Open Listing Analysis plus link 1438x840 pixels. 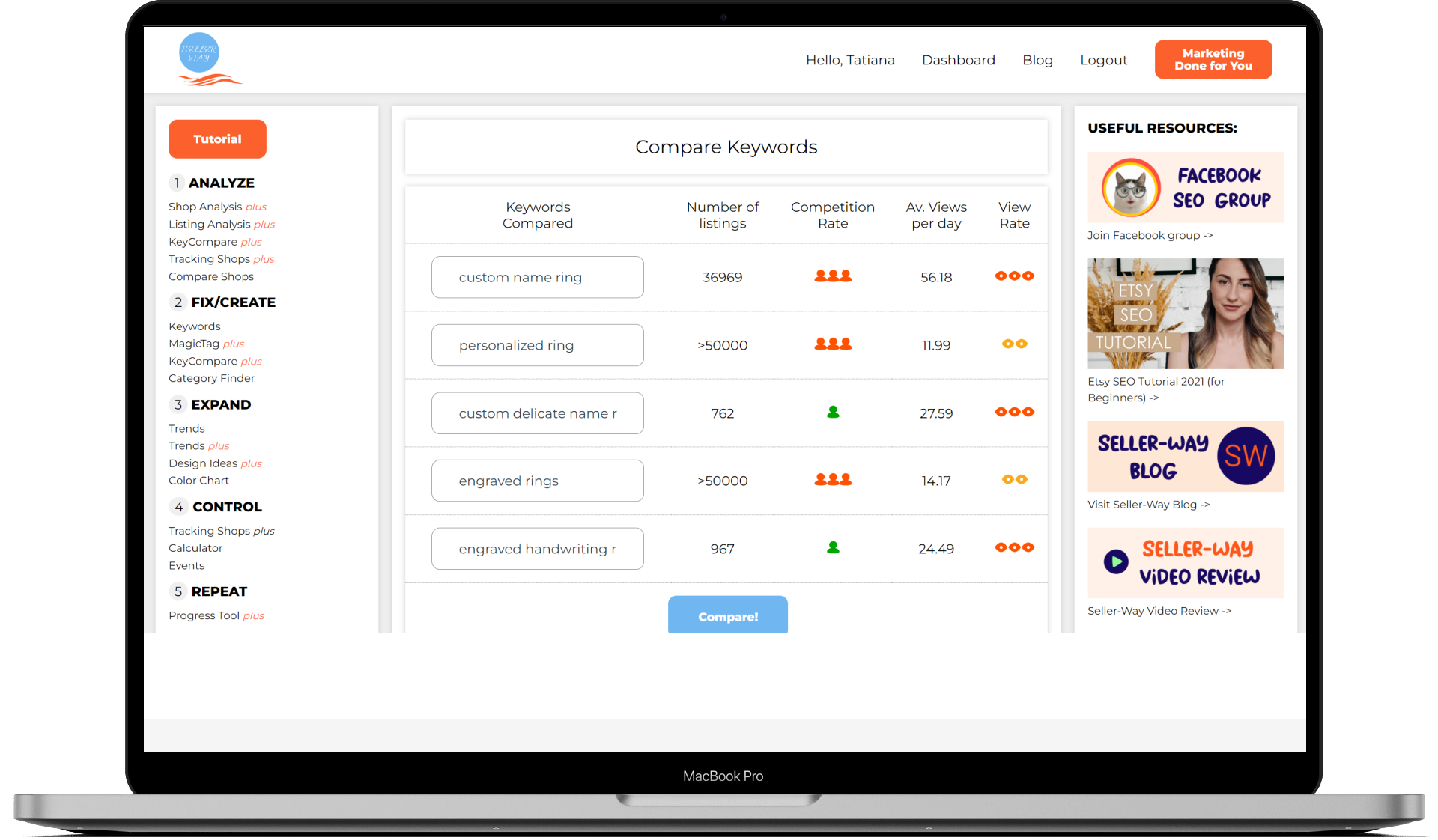[222, 224]
